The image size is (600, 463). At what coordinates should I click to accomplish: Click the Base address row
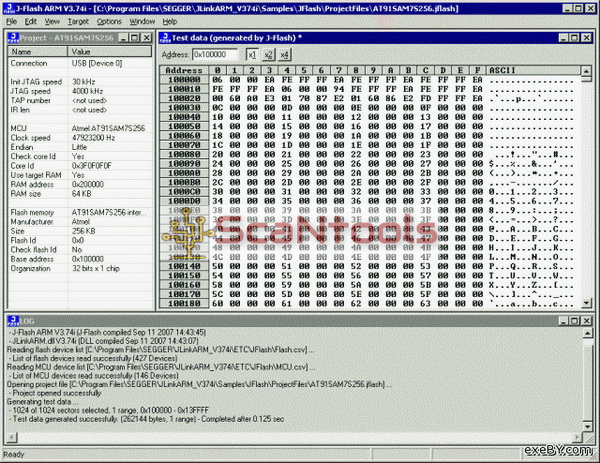(80, 259)
